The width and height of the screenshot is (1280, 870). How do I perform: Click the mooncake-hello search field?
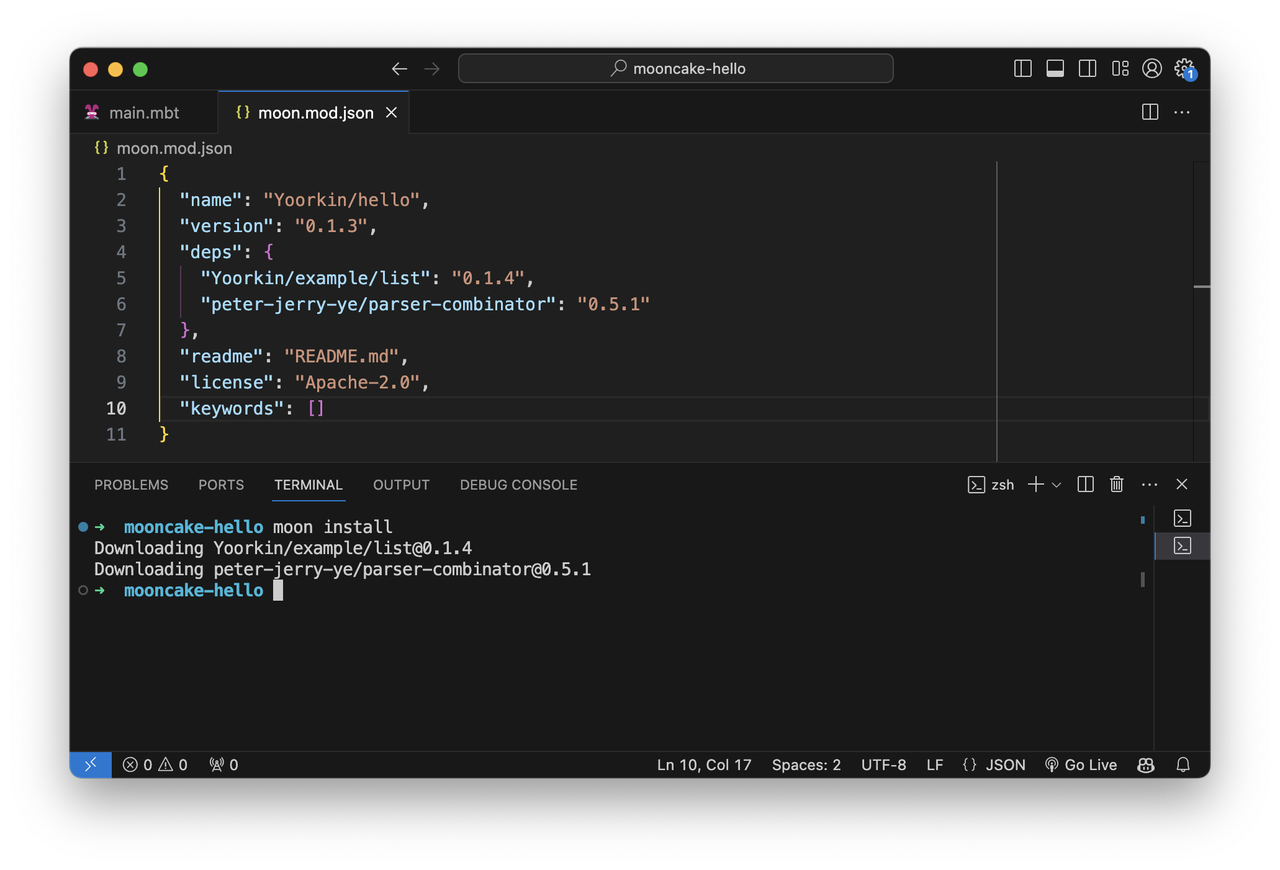pyautogui.click(x=676, y=69)
